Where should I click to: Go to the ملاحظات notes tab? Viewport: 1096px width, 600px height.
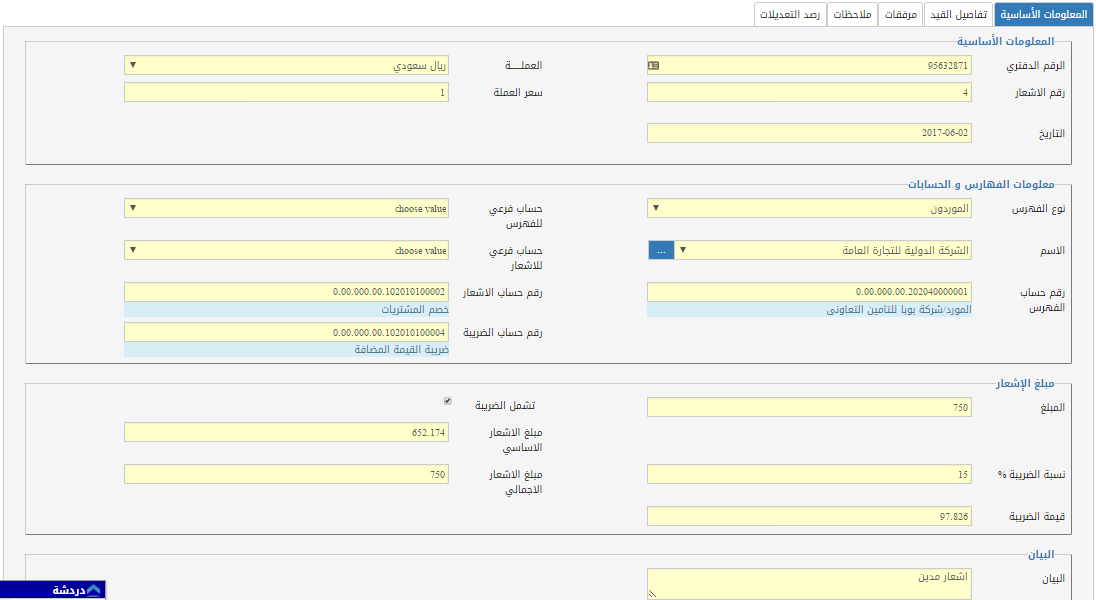(852, 14)
